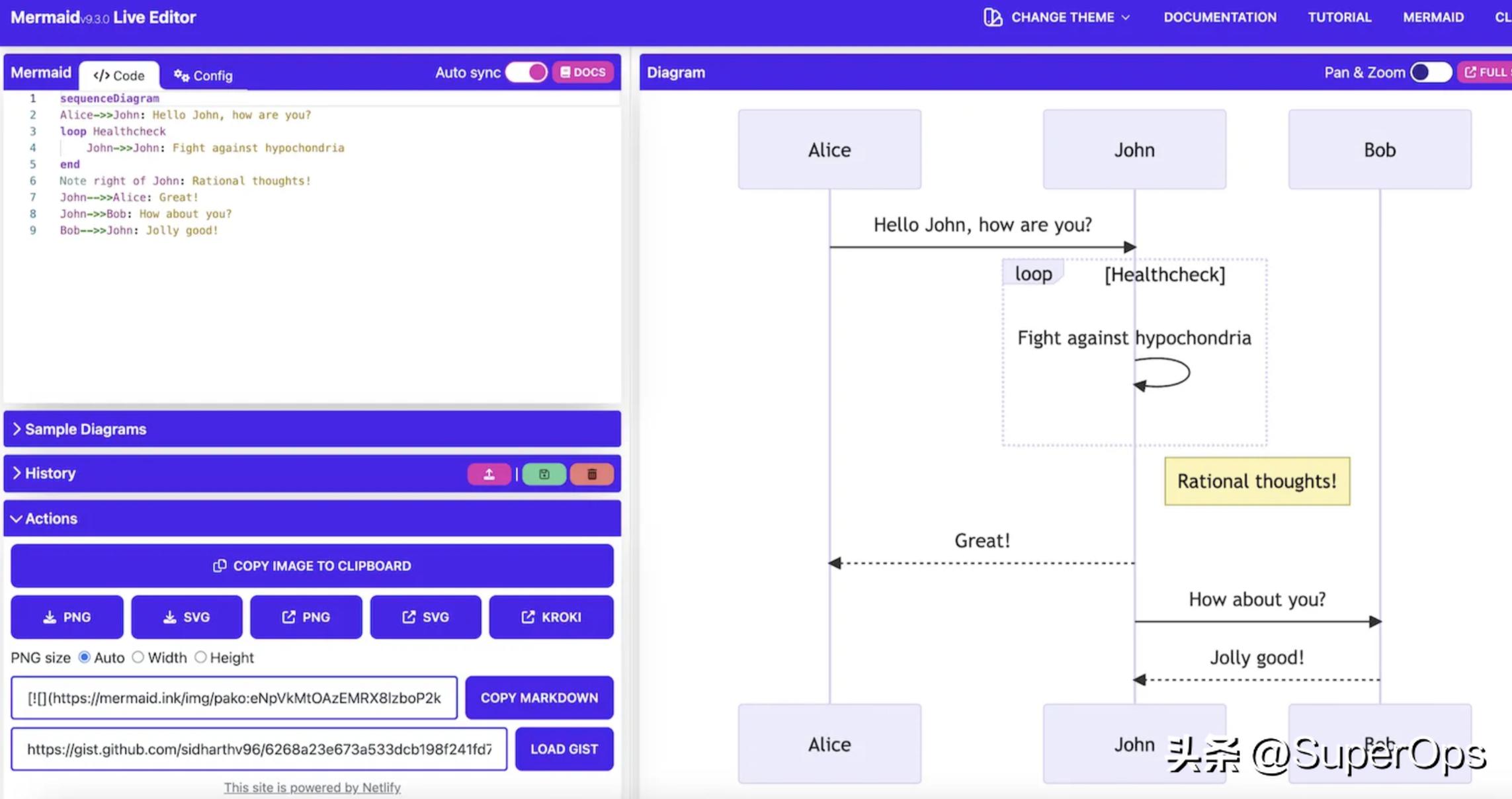
Task: Select the Width PNG size radio
Action: pyautogui.click(x=138, y=657)
